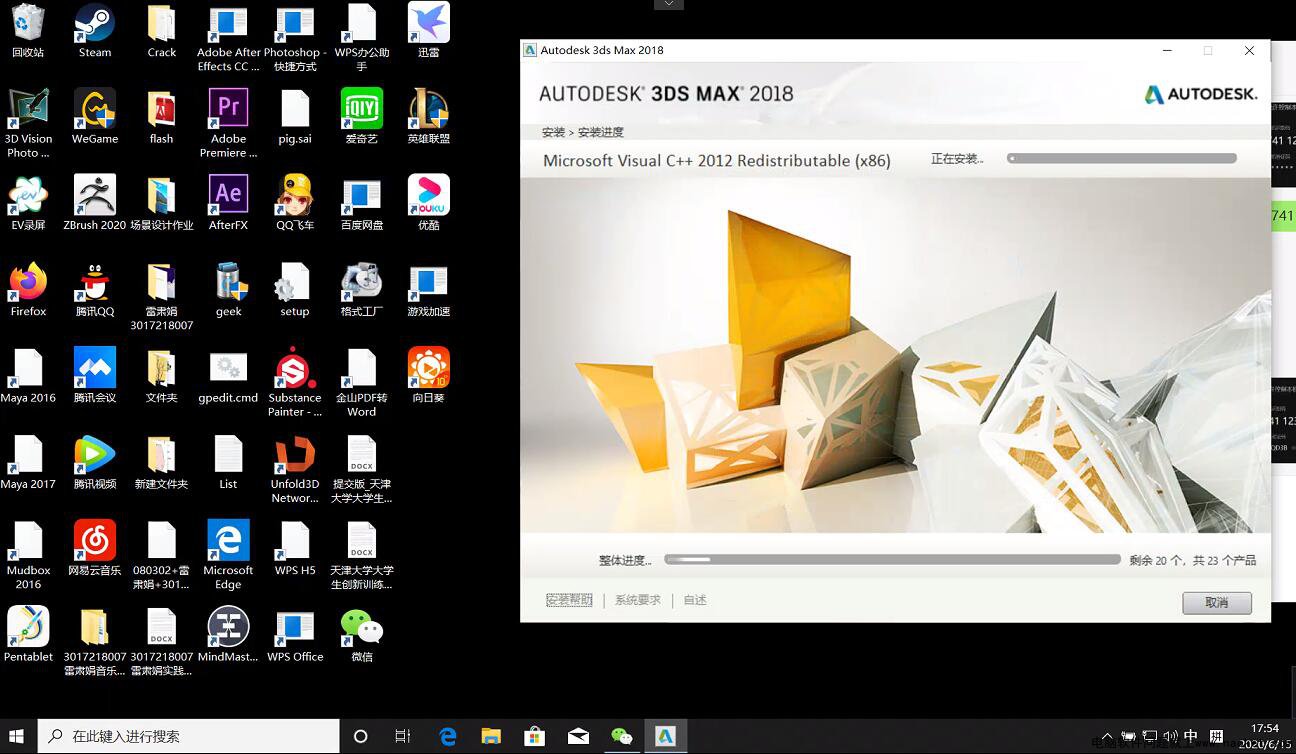This screenshot has width=1296, height=754.
Task: Expand the hidden system tray icons
Action: [x=1107, y=737]
